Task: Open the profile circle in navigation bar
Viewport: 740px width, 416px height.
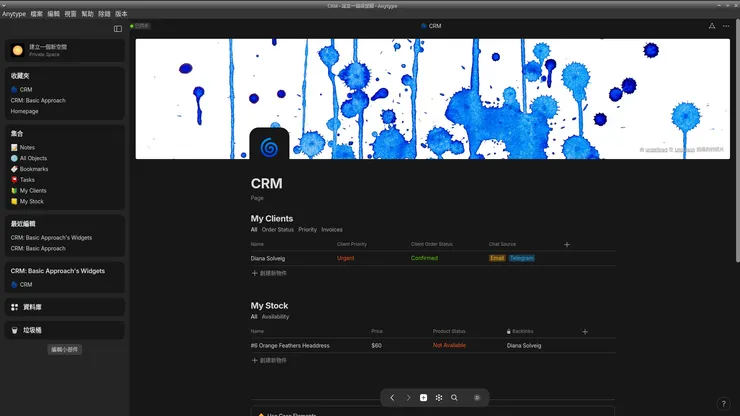Action: click(x=477, y=398)
